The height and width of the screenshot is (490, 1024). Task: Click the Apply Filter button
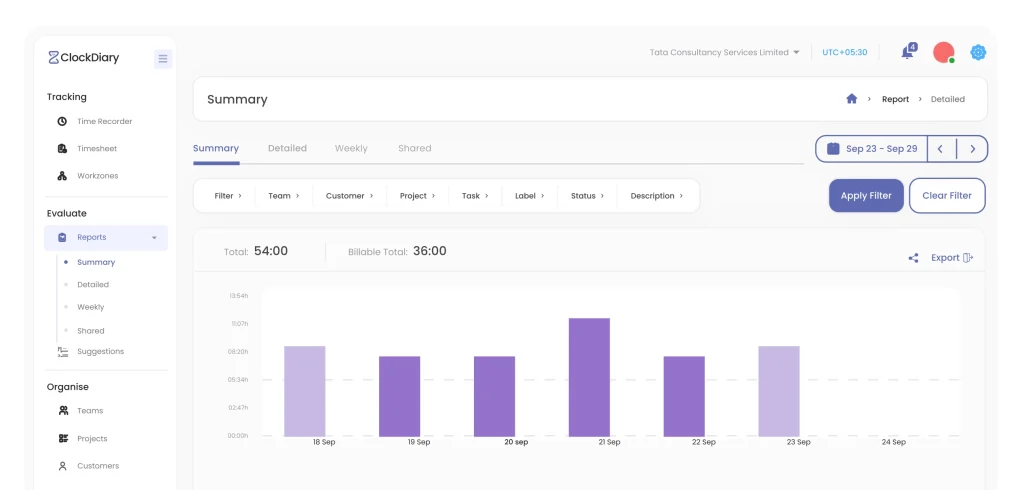[866, 195]
